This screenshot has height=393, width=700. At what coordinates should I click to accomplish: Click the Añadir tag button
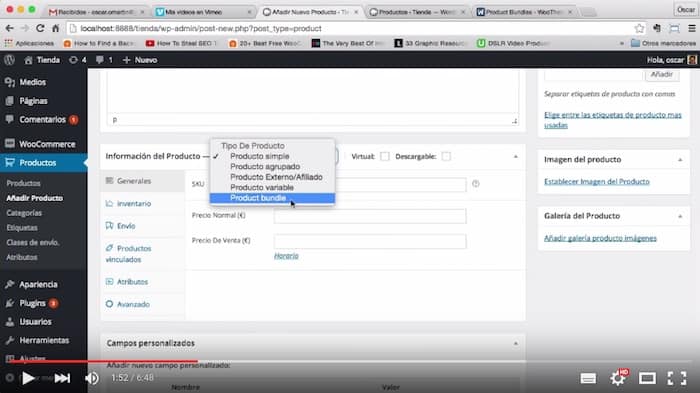coord(662,75)
